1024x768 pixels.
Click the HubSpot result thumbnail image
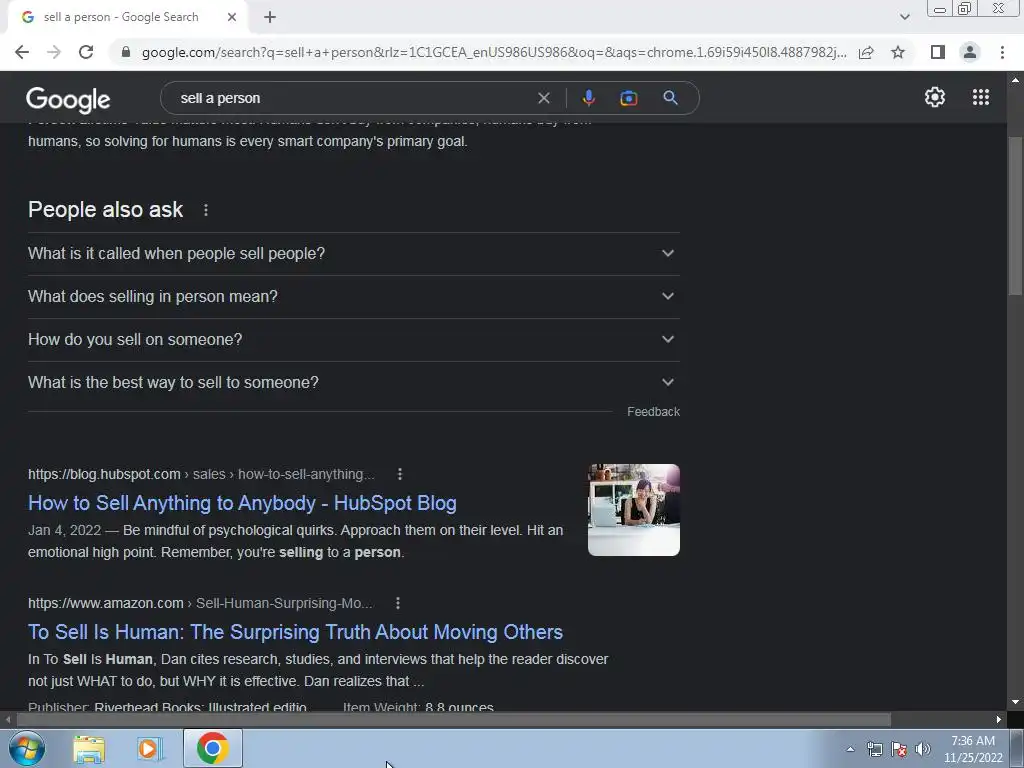pyautogui.click(x=633, y=510)
